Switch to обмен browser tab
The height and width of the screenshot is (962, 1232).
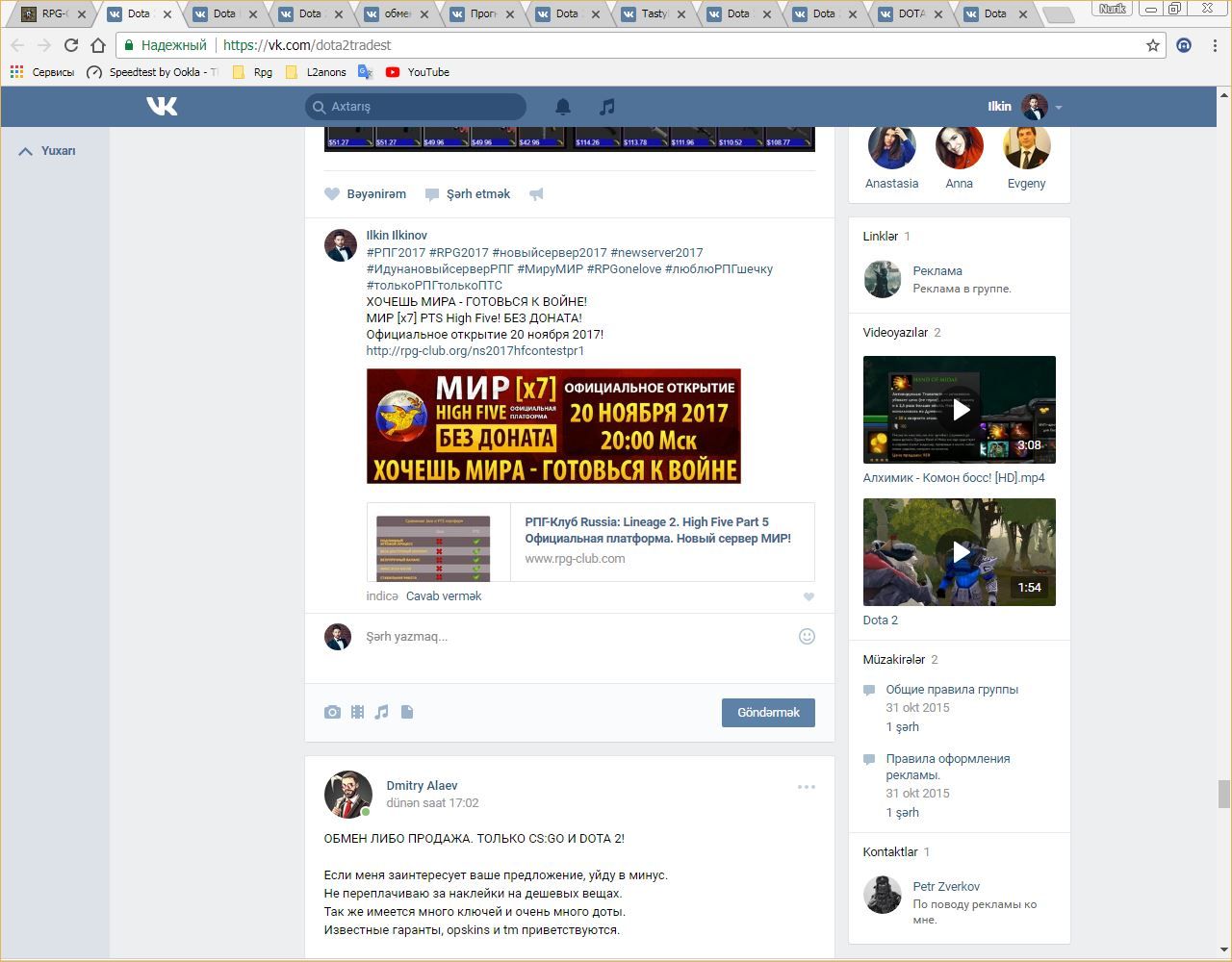397,14
